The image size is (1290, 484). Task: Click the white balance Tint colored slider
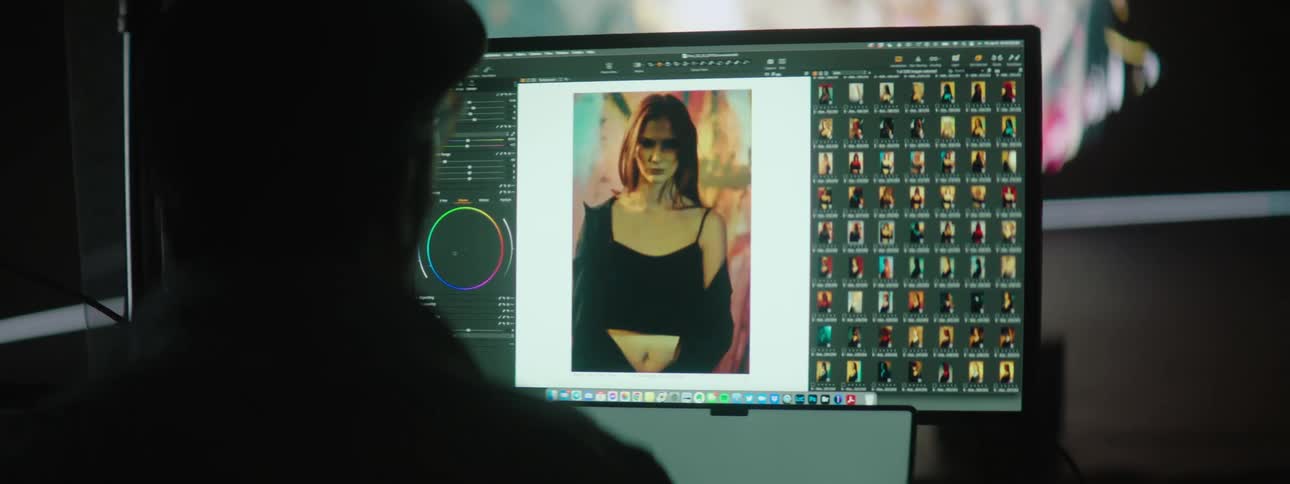[x=476, y=146]
